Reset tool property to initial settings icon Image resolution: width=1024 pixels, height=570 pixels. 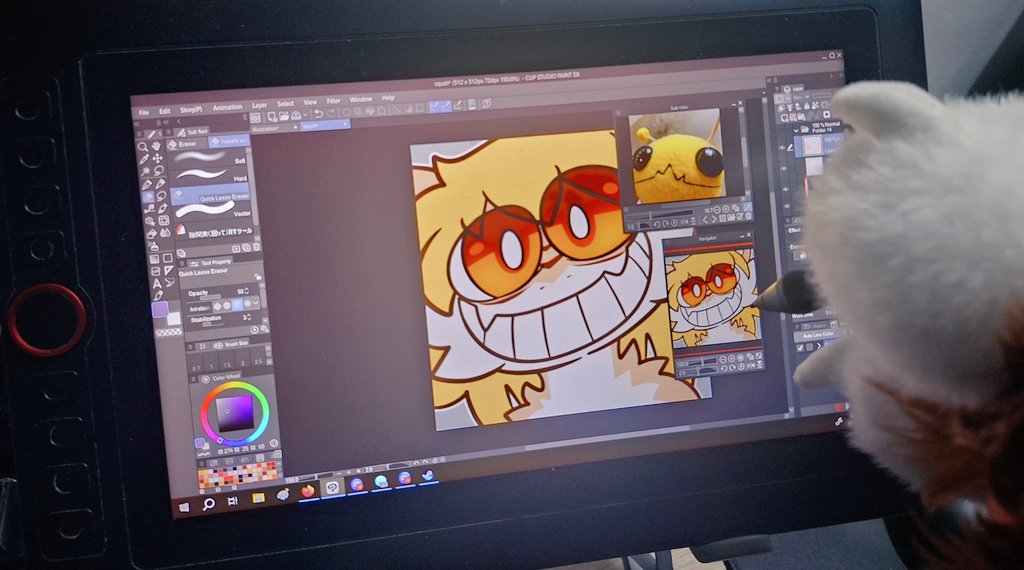point(253,329)
